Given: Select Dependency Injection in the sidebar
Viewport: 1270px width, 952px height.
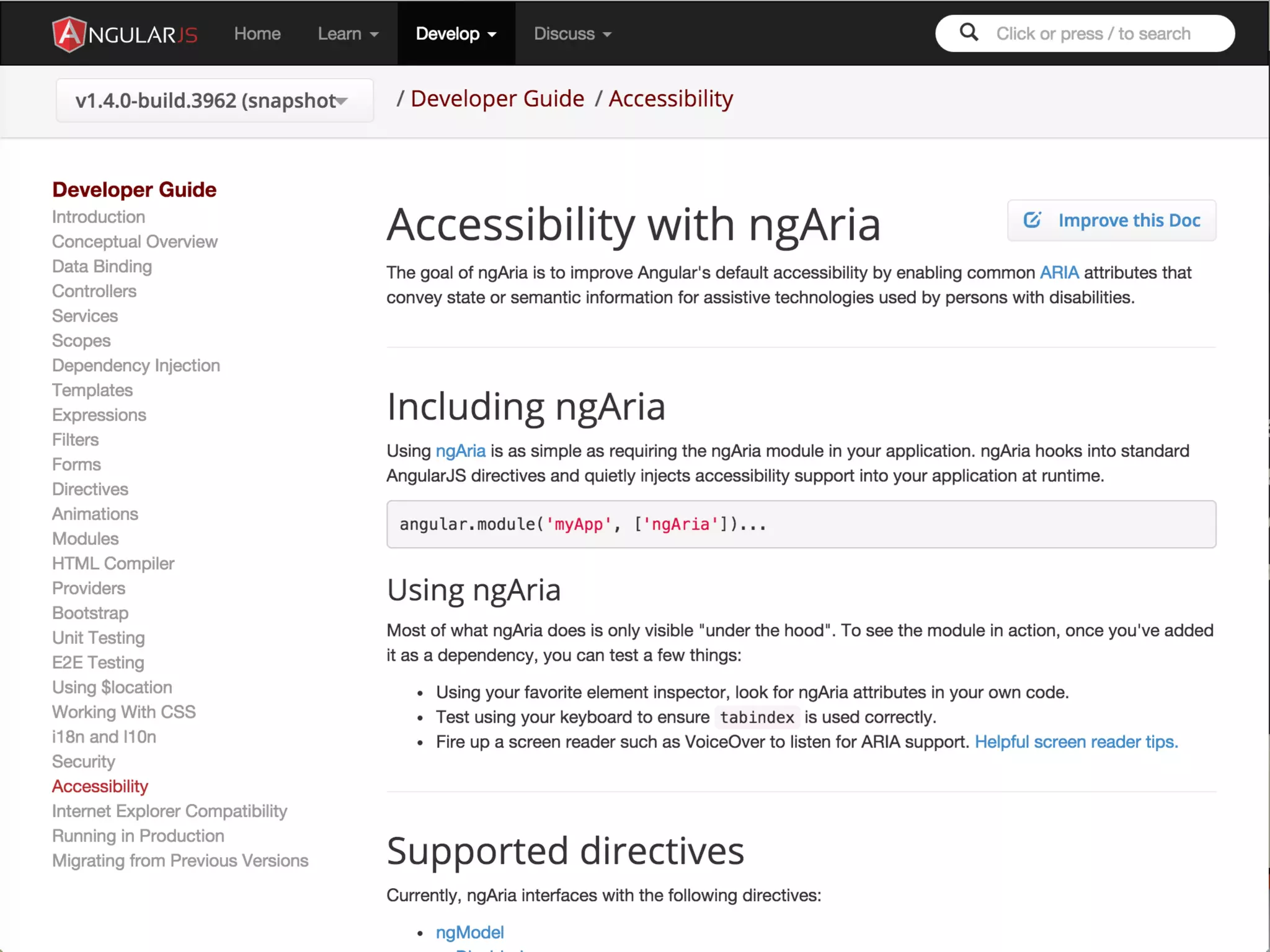Looking at the screenshot, I should pyautogui.click(x=136, y=366).
